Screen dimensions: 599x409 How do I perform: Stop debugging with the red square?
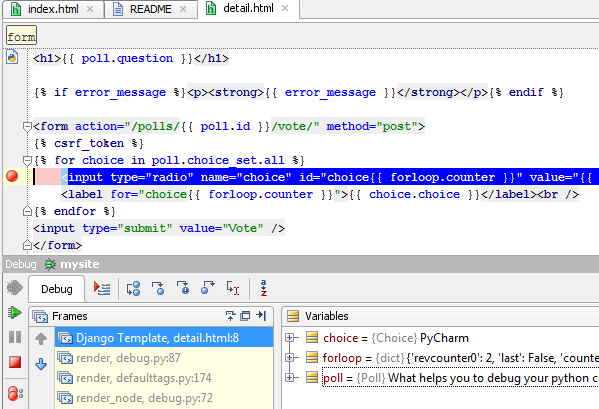15,362
